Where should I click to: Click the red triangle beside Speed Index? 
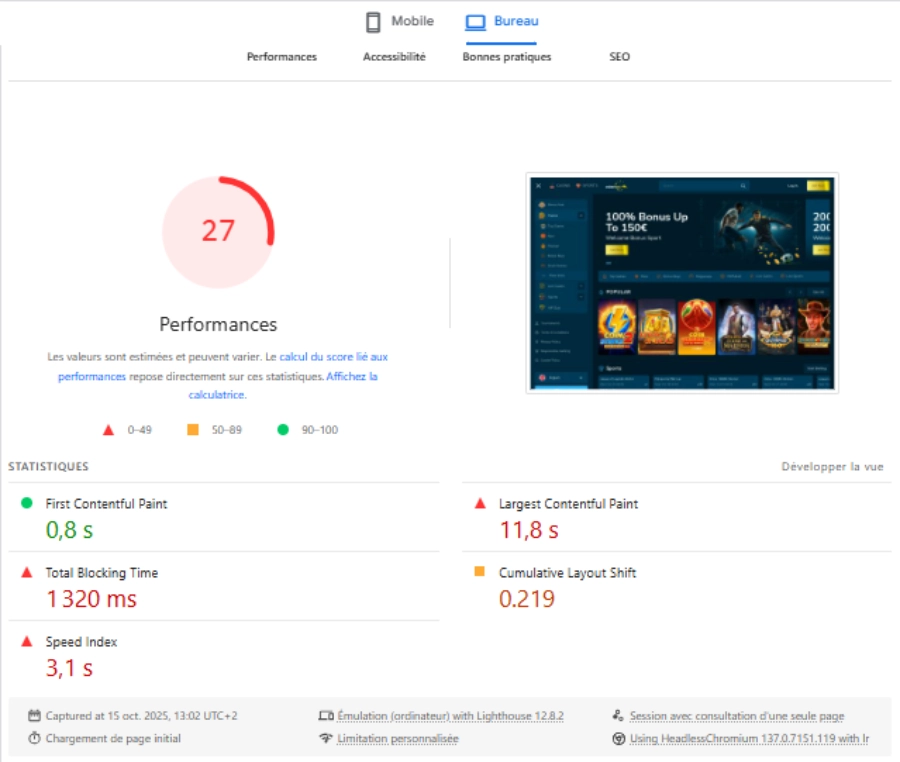[x=27, y=641]
